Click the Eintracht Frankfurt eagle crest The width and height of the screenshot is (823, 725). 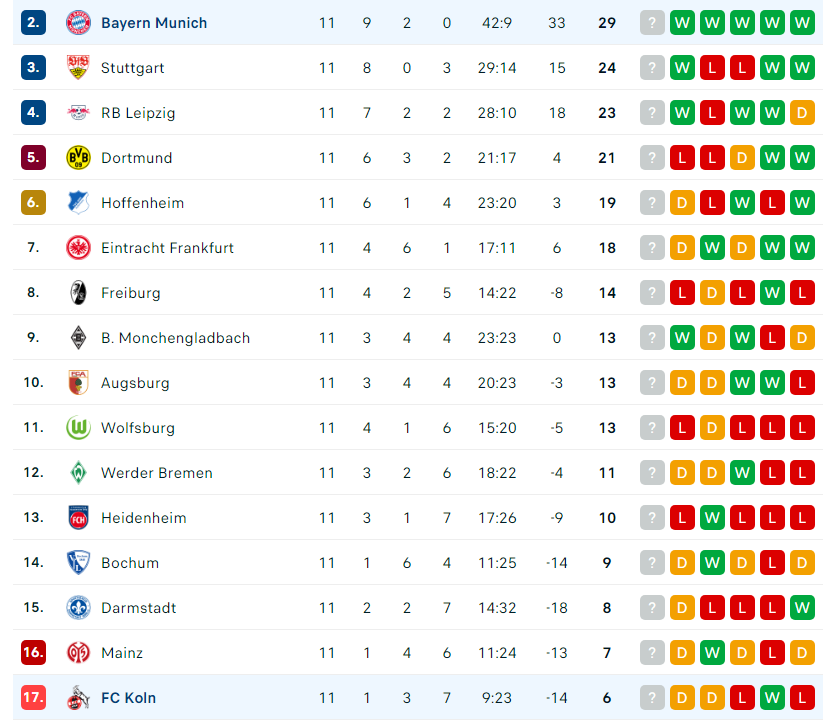[78, 248]
